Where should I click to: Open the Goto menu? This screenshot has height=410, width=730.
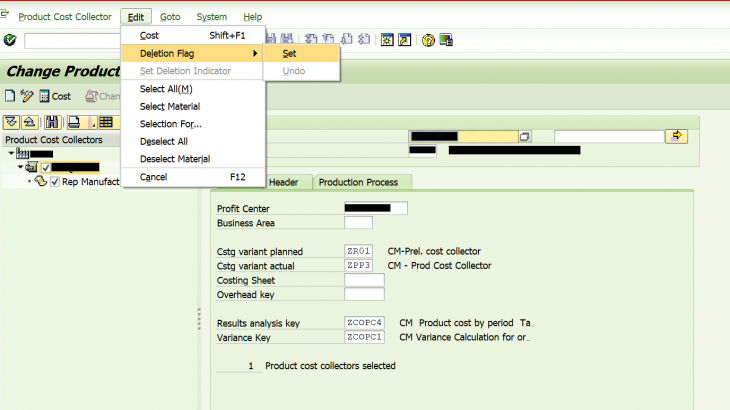170,17
